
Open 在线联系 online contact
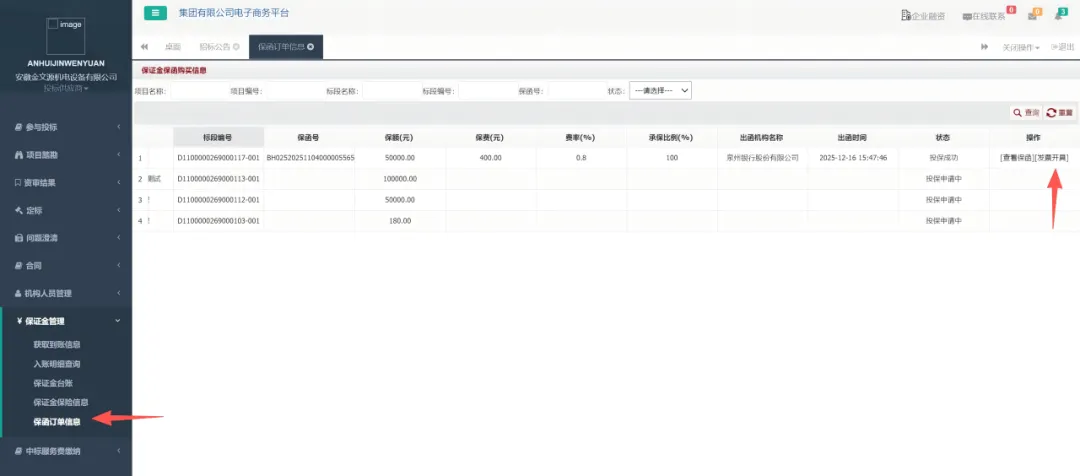984,15
